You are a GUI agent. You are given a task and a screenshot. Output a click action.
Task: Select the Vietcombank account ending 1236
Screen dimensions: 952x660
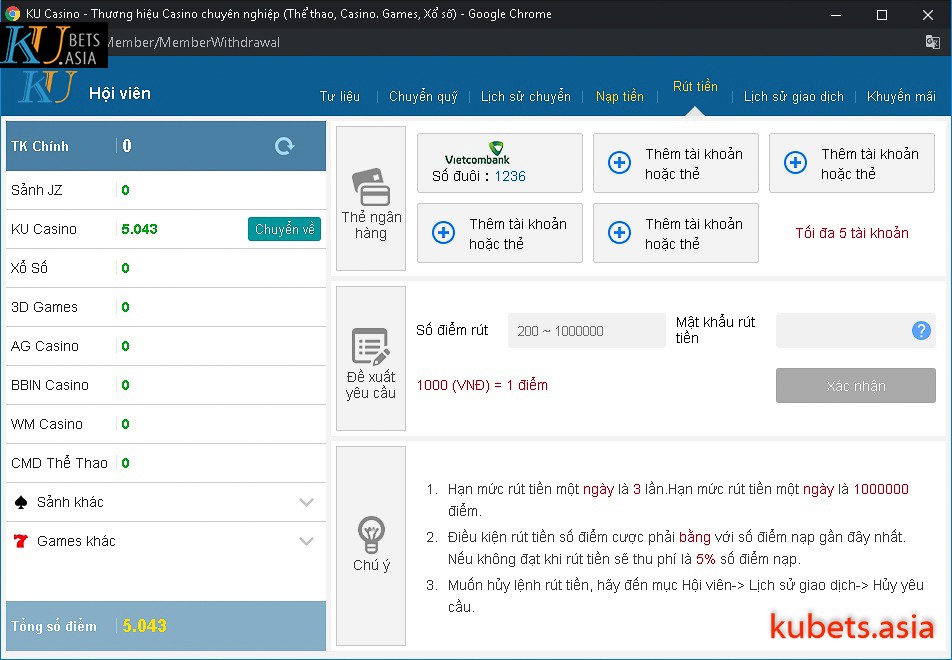tap(500, 163)
